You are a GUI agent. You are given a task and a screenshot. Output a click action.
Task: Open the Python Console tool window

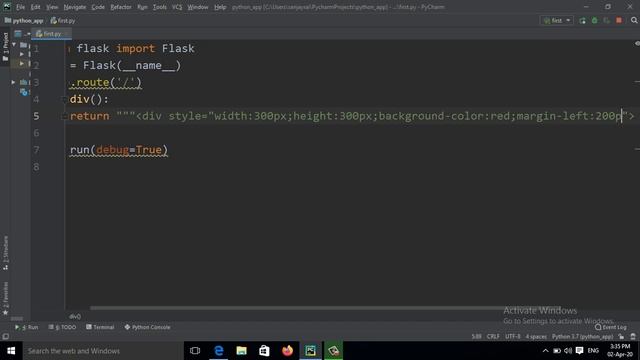(x=147, y=327)
